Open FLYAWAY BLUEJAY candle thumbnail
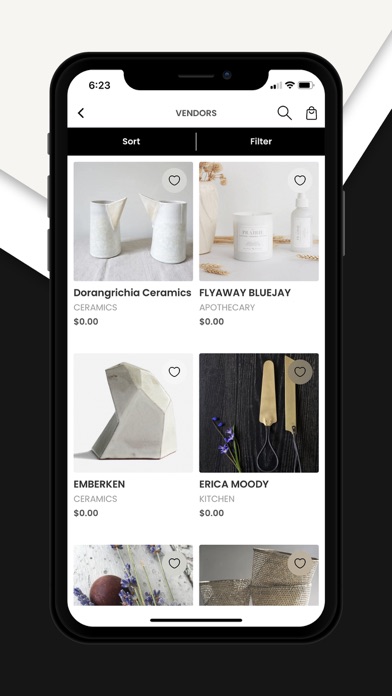 pos(259,221)
